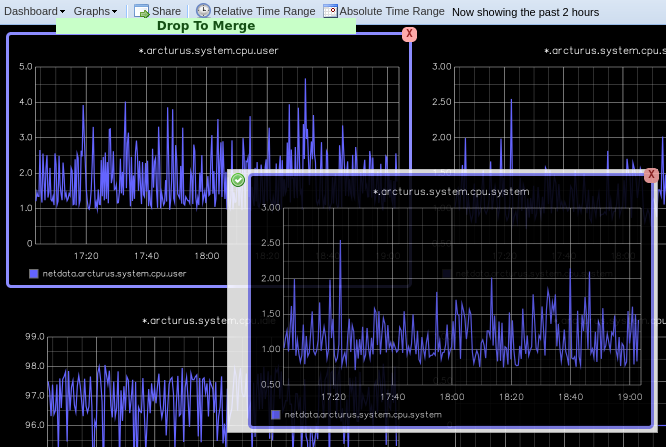This screenshot has width=666, height=447.
Task: Click the Share toolbar icon
Action: 141,11
